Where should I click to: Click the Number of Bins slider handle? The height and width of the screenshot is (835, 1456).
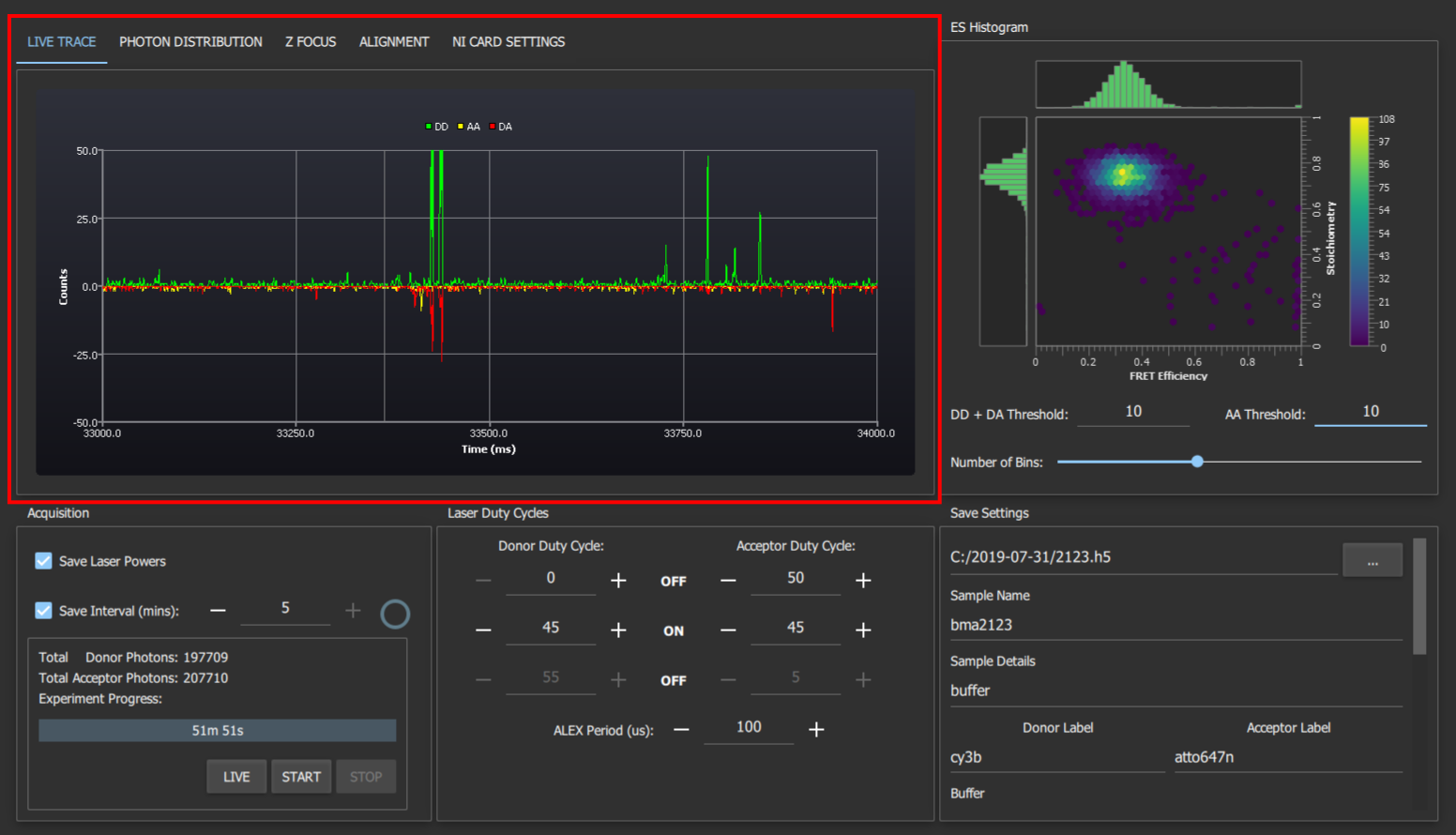click(1197, 462)
